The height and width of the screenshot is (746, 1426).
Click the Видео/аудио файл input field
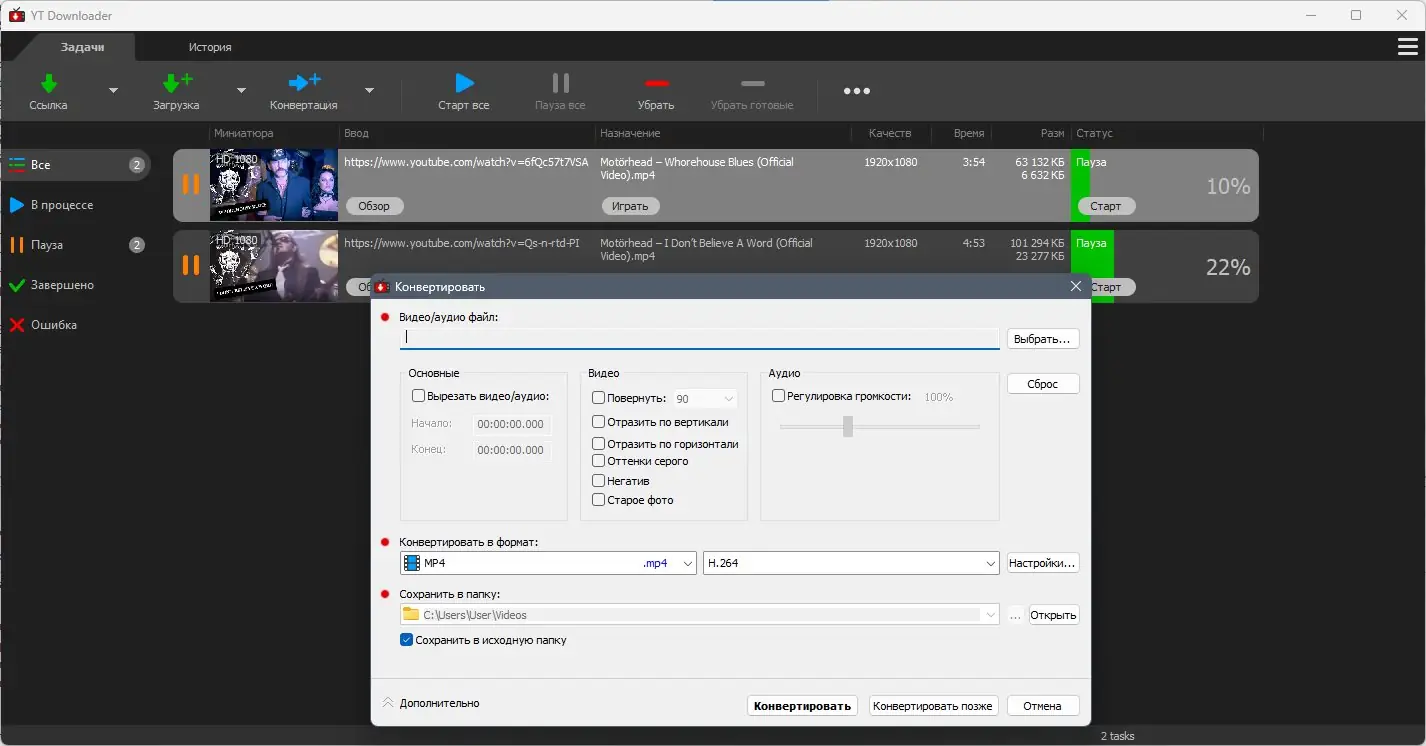point(699,338)
